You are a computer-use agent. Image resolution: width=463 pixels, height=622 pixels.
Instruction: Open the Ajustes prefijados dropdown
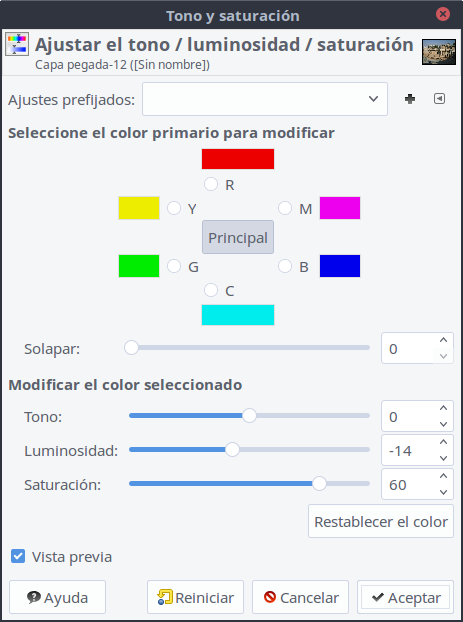click(265, 99)
